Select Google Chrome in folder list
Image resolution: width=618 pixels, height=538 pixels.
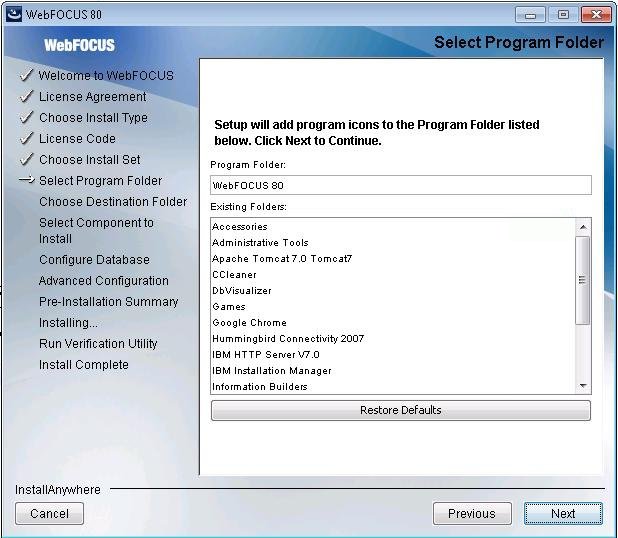(393, 323)
